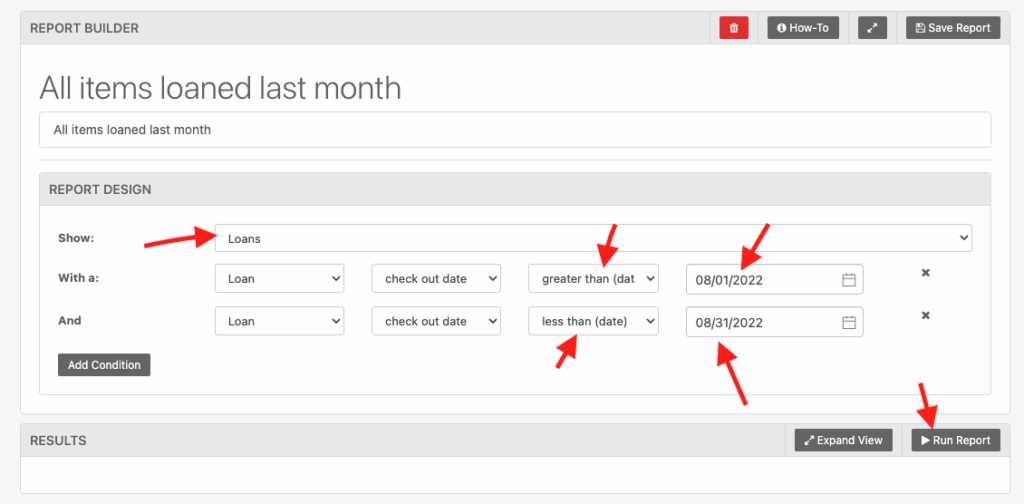Click the fullscreen expand arrows icon
Image resolution: width=1024 pixels, height=504 pixels.
pos(873,28)
